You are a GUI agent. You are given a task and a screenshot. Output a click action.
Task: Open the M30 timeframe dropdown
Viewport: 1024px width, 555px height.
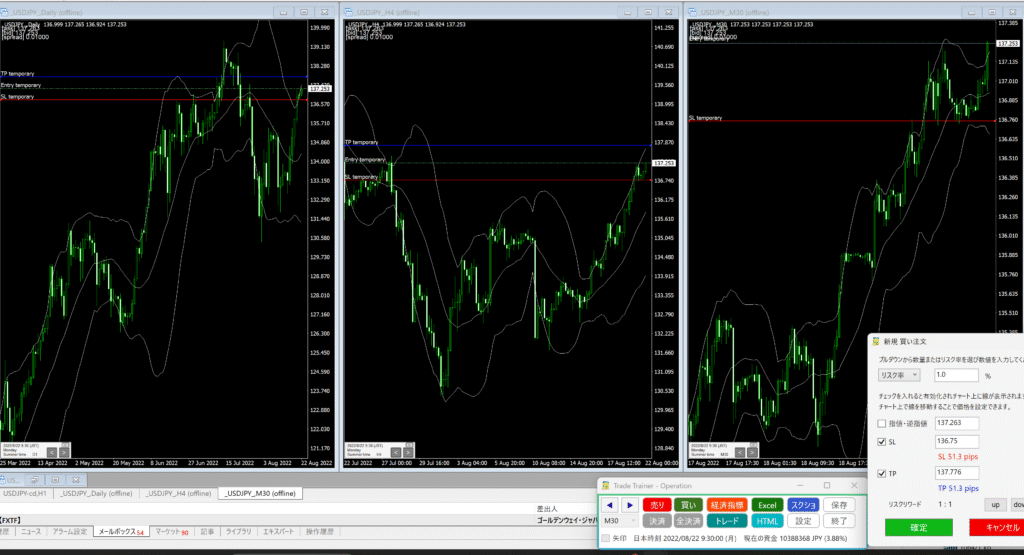pos(620,521)
